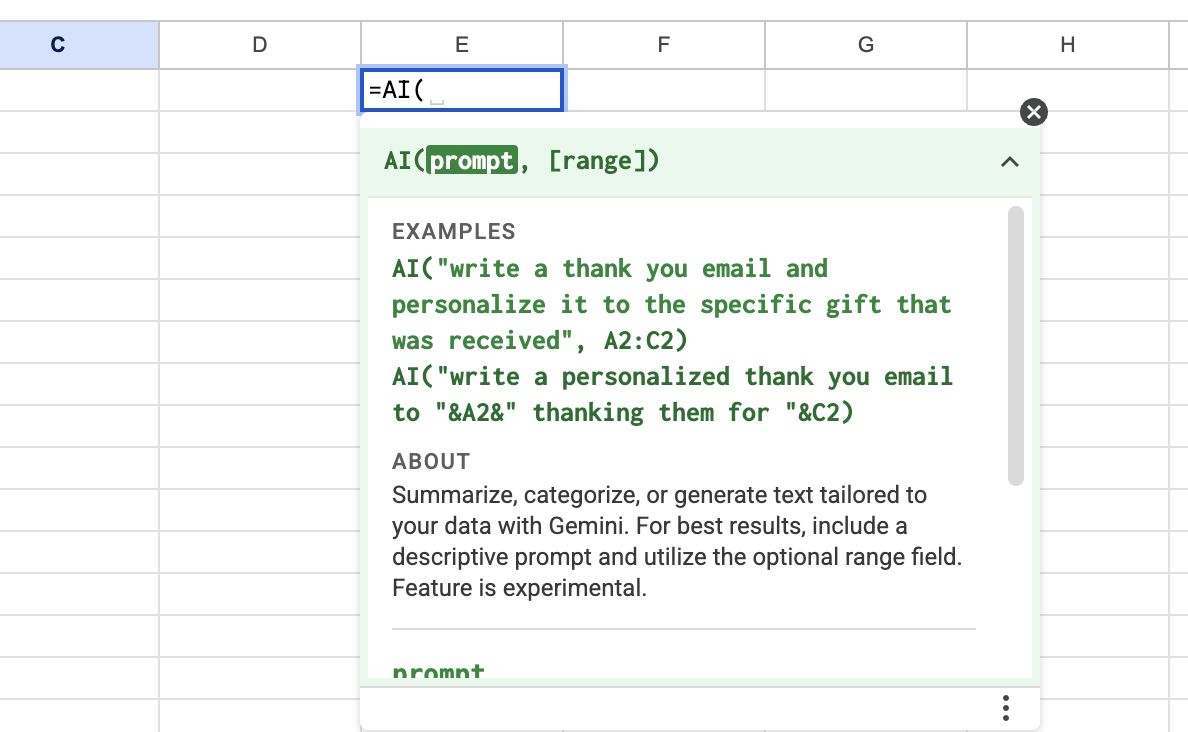Select the first AI thank-you email example
1188x732 pixels.
click(x=670, y=304)
